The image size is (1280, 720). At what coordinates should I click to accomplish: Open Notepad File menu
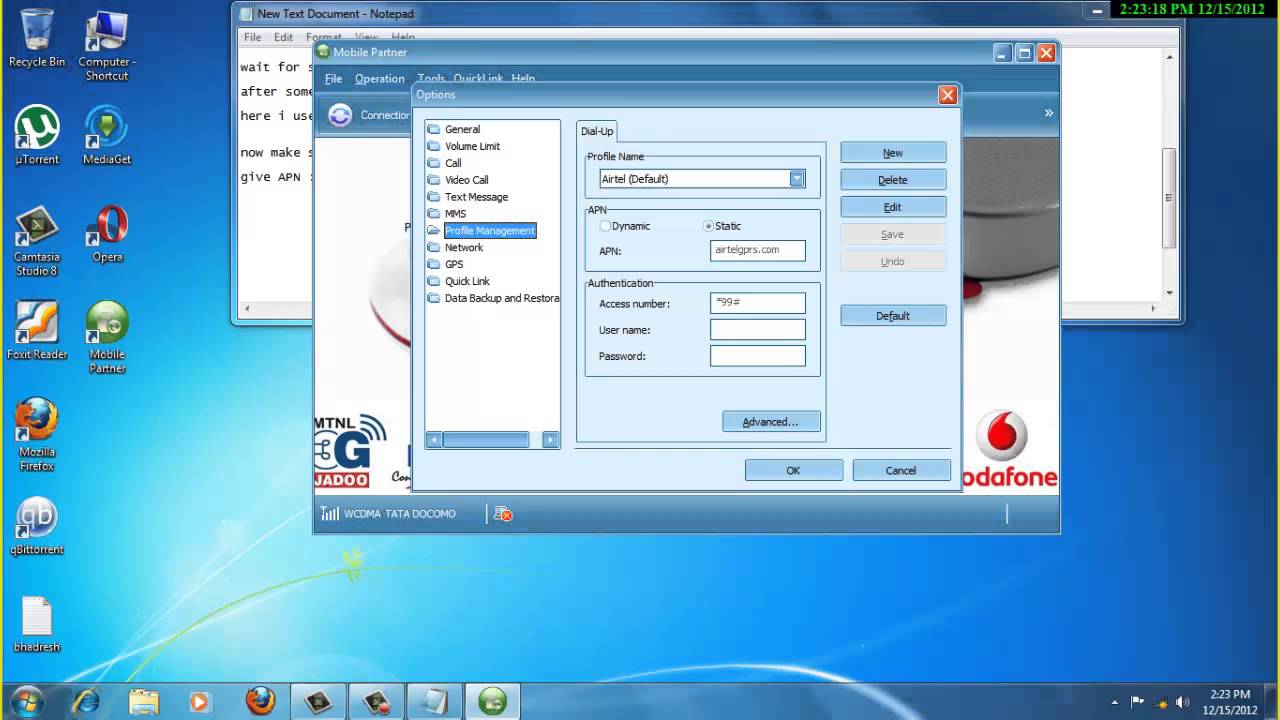253,37
